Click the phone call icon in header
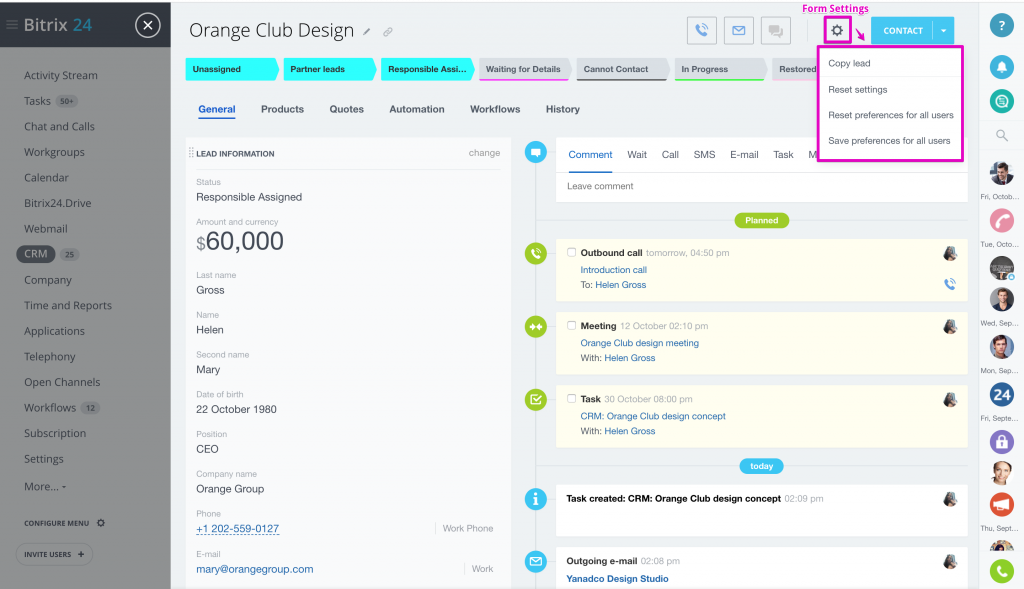The width and height of the screenshot is (1024, 589). (x=701, y=30)
